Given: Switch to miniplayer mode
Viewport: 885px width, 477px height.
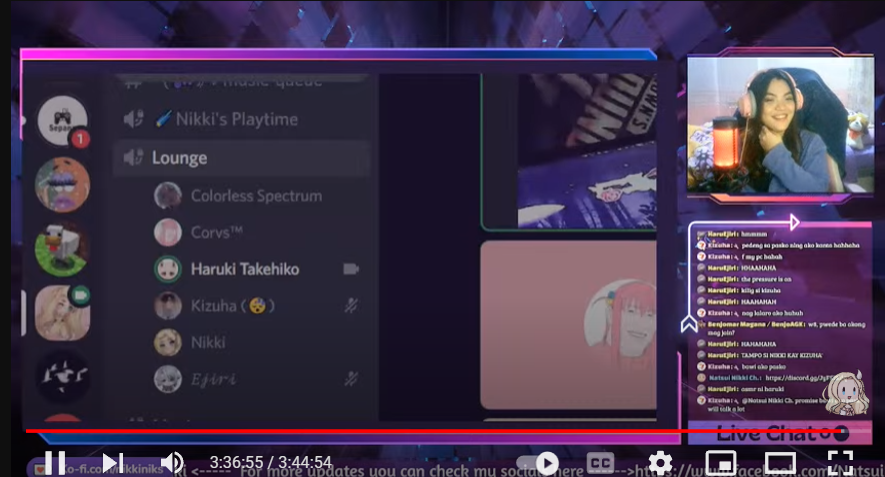Looking at the screenshot, I should [x=721, y=463].
